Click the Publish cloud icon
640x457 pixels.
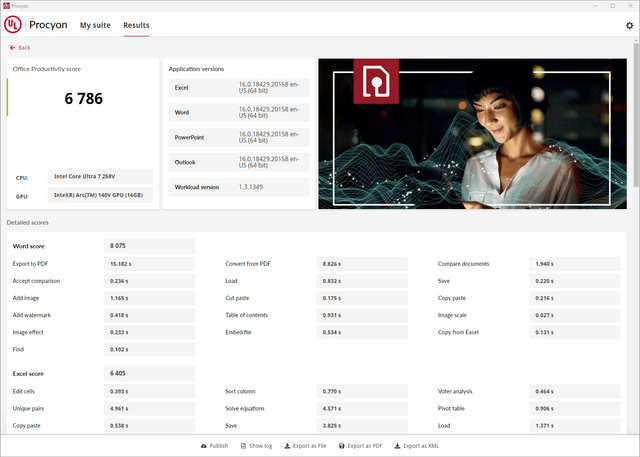point(204,446)
